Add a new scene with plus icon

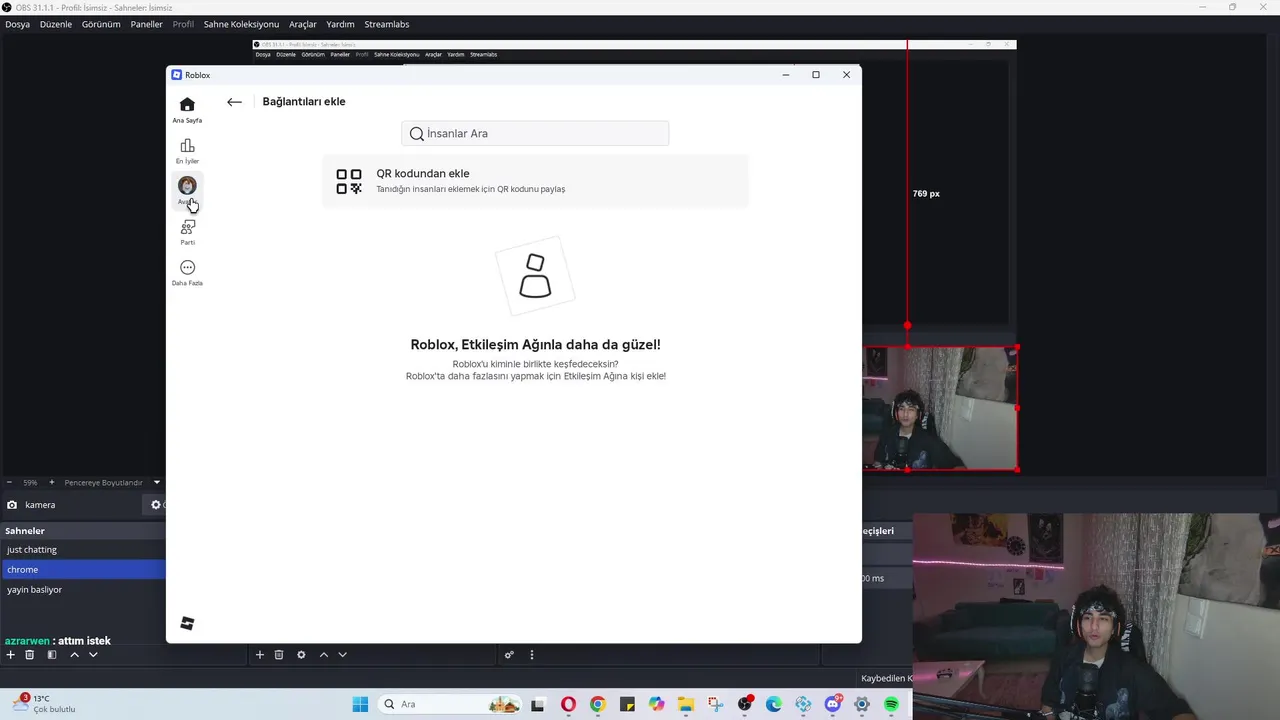[x=11, y=655]
